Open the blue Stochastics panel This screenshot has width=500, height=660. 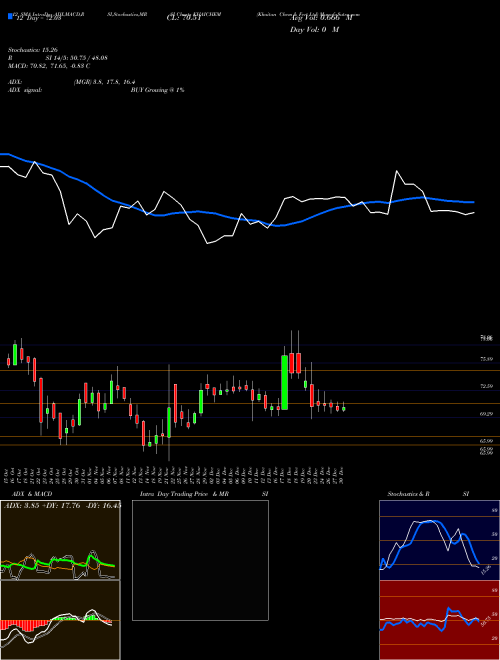click(439, 540)
